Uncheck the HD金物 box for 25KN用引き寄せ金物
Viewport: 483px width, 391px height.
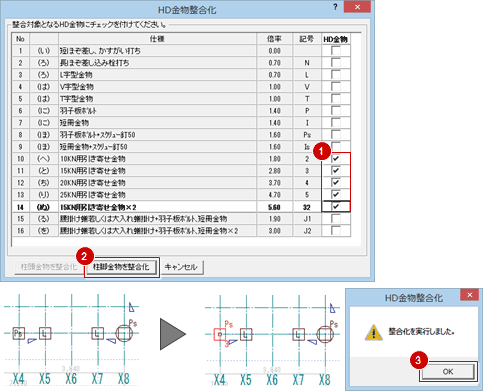(336, 195)
